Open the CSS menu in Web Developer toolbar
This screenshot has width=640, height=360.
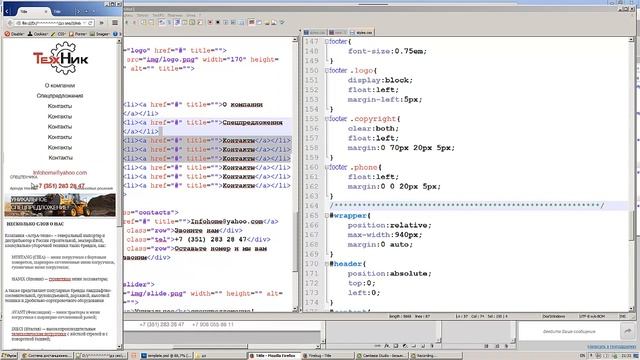click(58, 34)
